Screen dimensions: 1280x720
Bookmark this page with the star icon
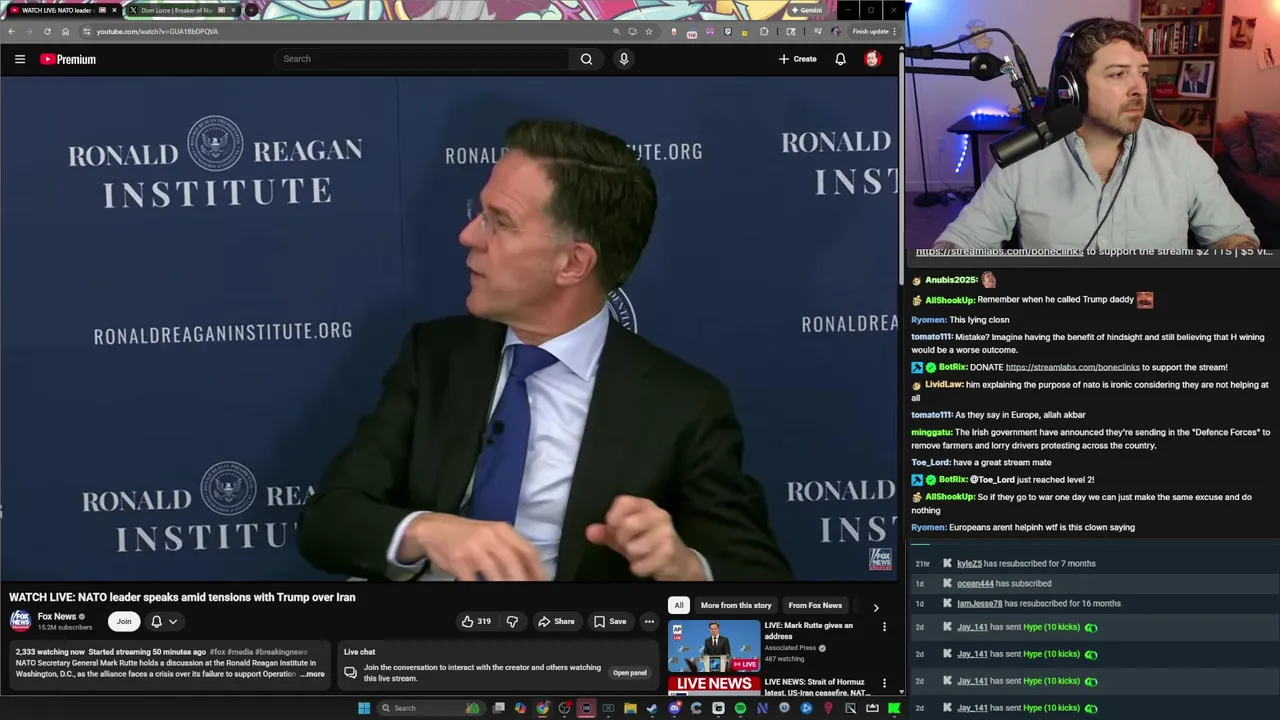(x=648, y=31)
